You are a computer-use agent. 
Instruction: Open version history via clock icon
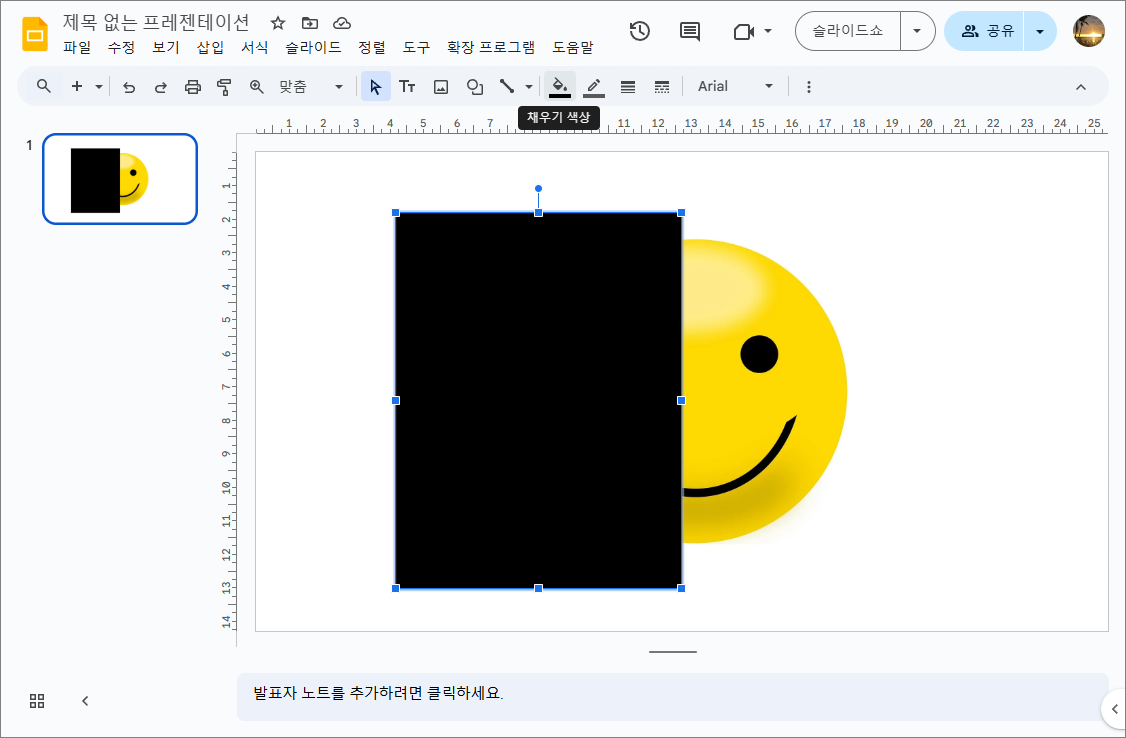640,31
